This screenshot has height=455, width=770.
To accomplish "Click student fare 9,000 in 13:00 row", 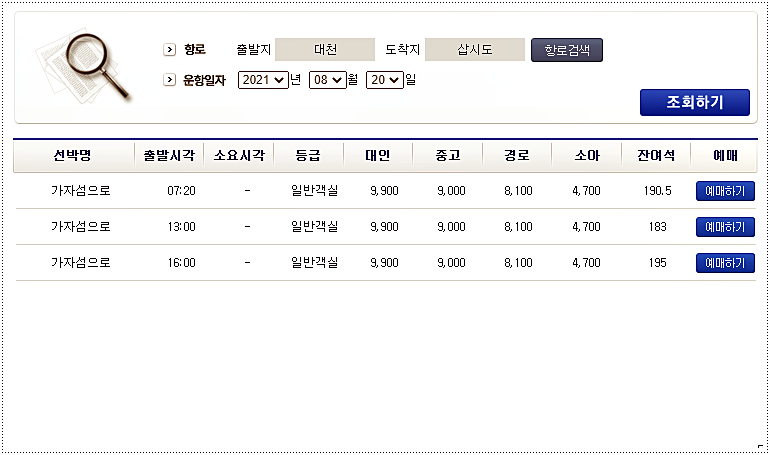I will (451, 227).
